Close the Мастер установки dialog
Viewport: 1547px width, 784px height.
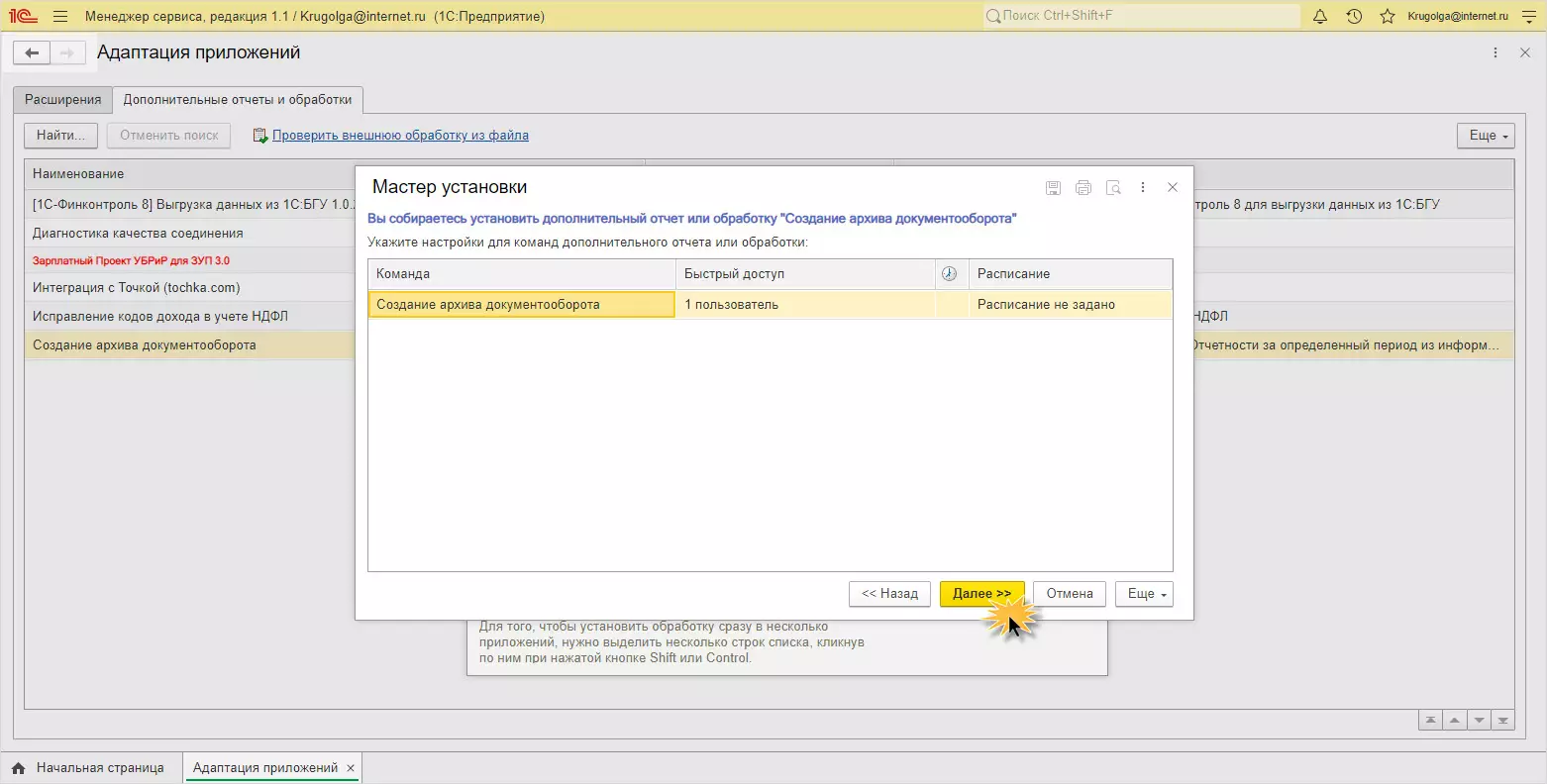click(x=1173, y=187)
